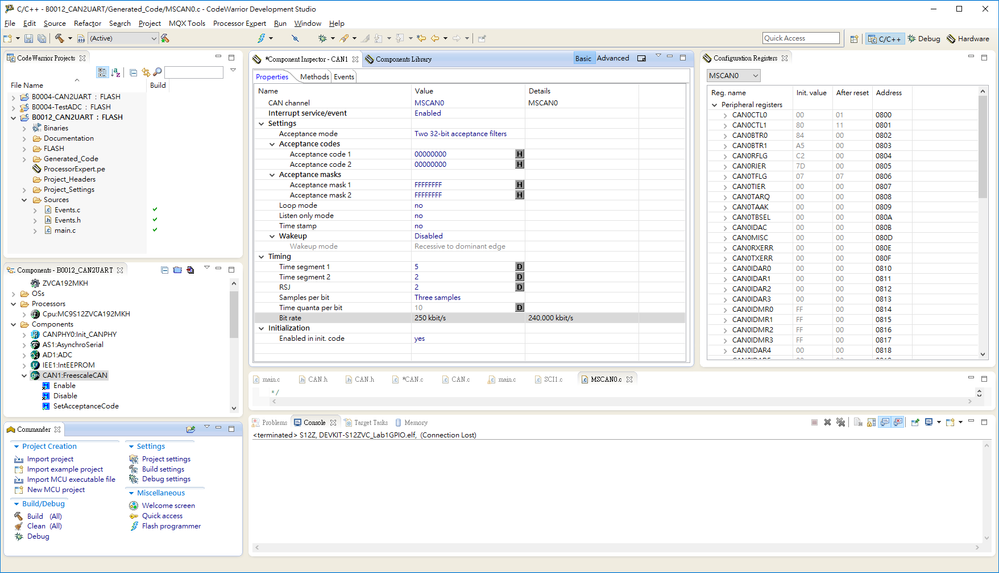Toggle the Interrupt service/event Enabled value
The width and height of the screenshot is (999, 573).
(x=428, y=113)
